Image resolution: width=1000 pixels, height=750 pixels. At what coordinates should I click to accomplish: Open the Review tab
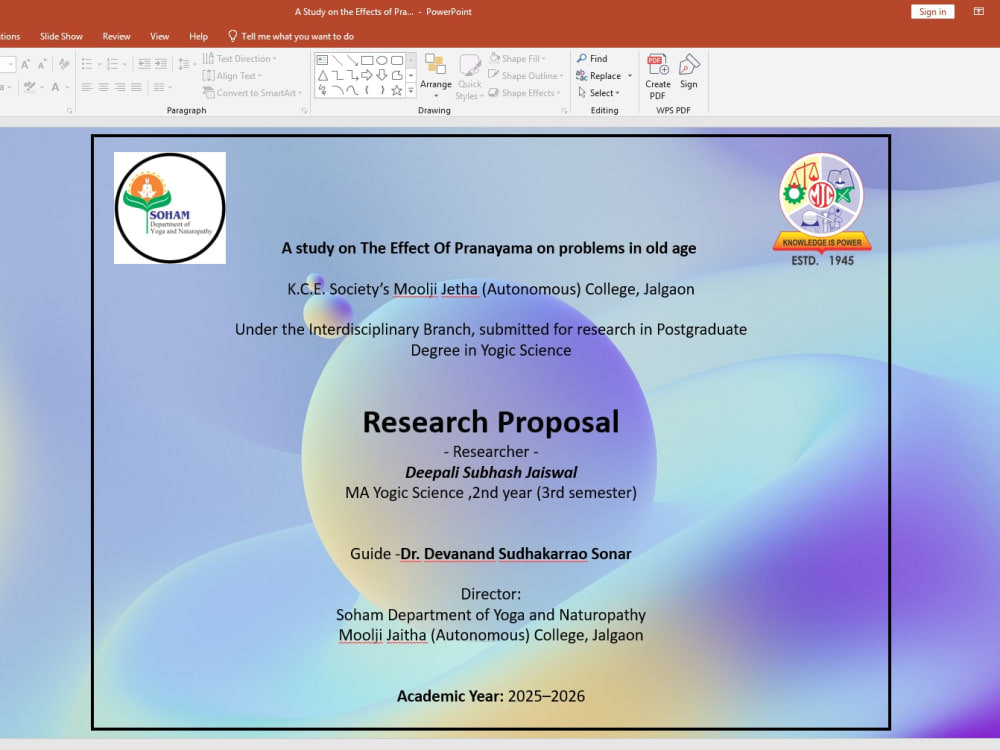(x=116, y=36)
